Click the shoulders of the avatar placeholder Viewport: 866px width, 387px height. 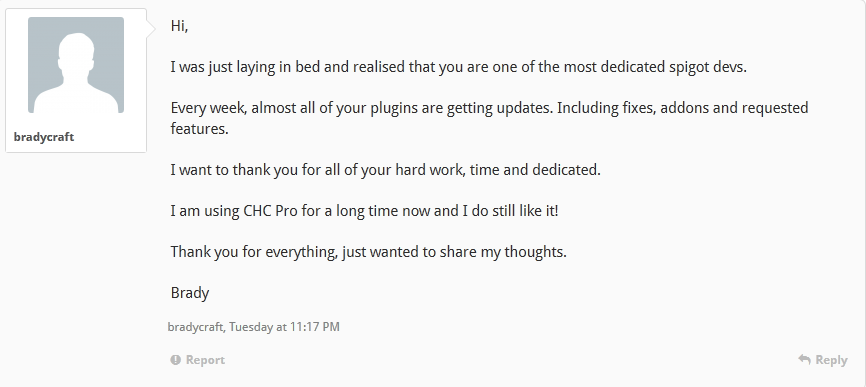(x=76, y=98)
